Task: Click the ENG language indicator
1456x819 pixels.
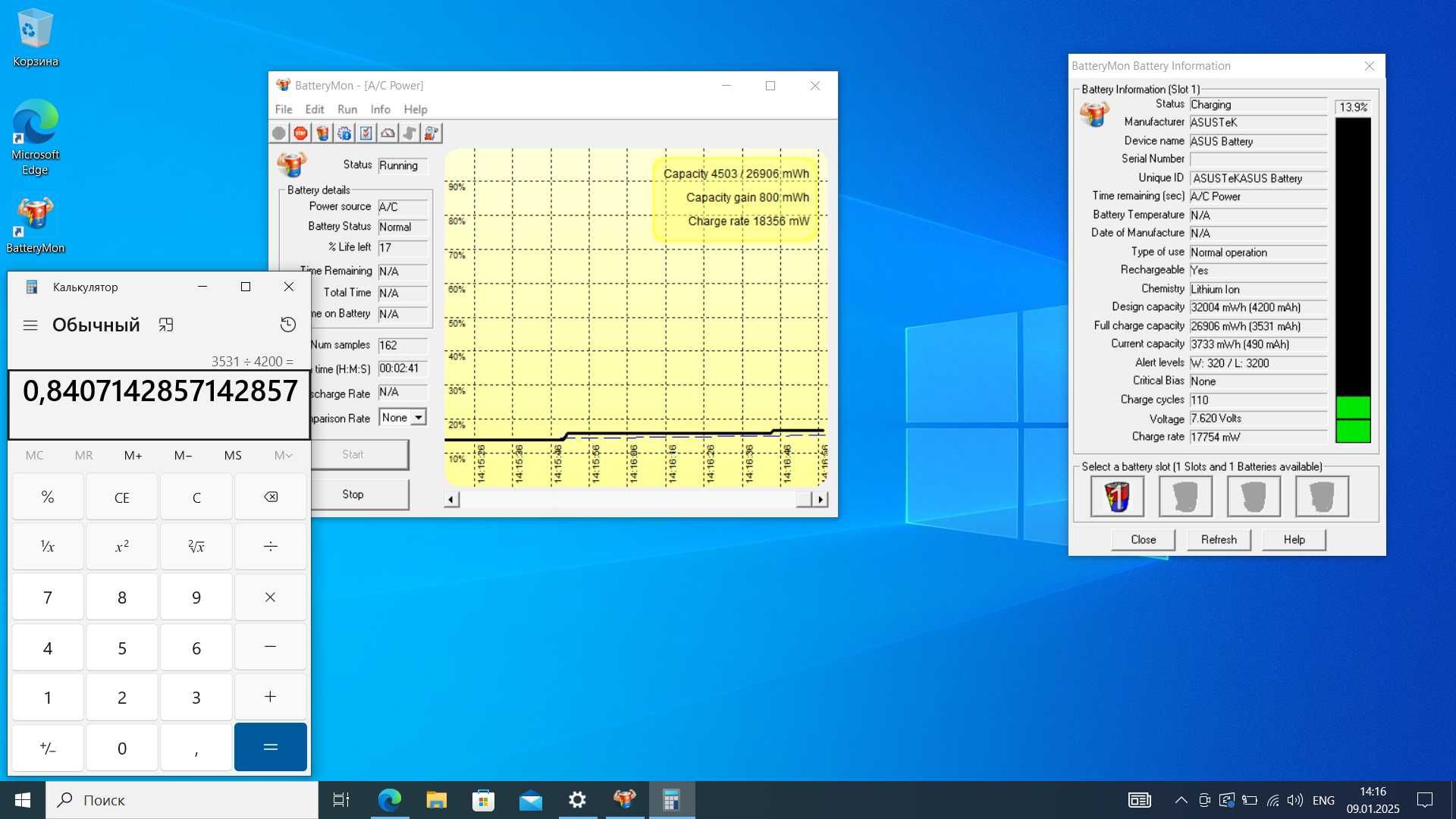Action: (x=1323, y=800)
